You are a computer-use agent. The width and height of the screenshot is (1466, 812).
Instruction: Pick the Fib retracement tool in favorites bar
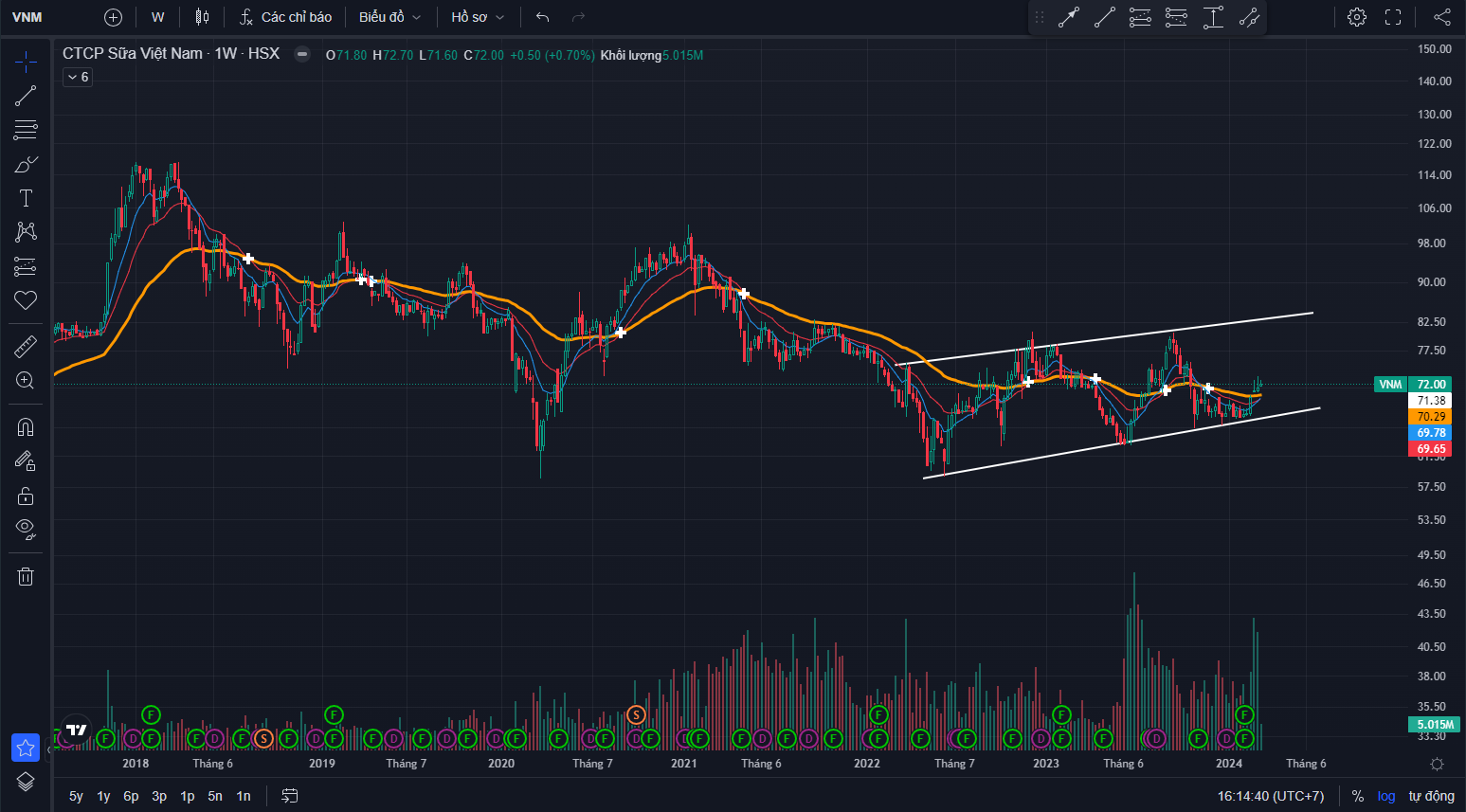tap(1141, 17)
